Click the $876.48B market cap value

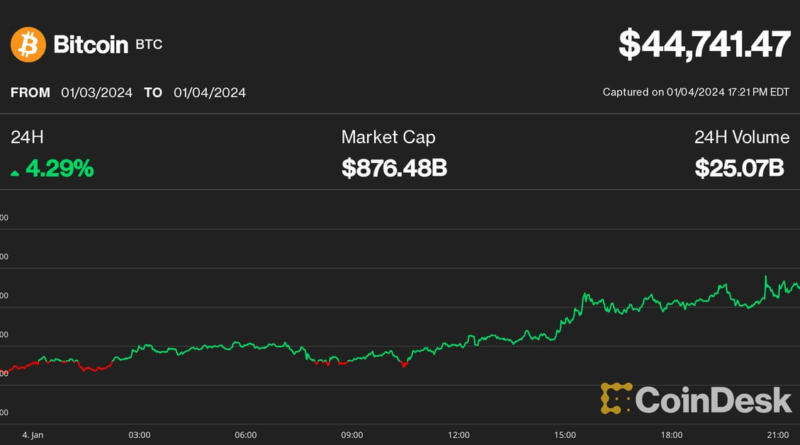coord(394,168)
